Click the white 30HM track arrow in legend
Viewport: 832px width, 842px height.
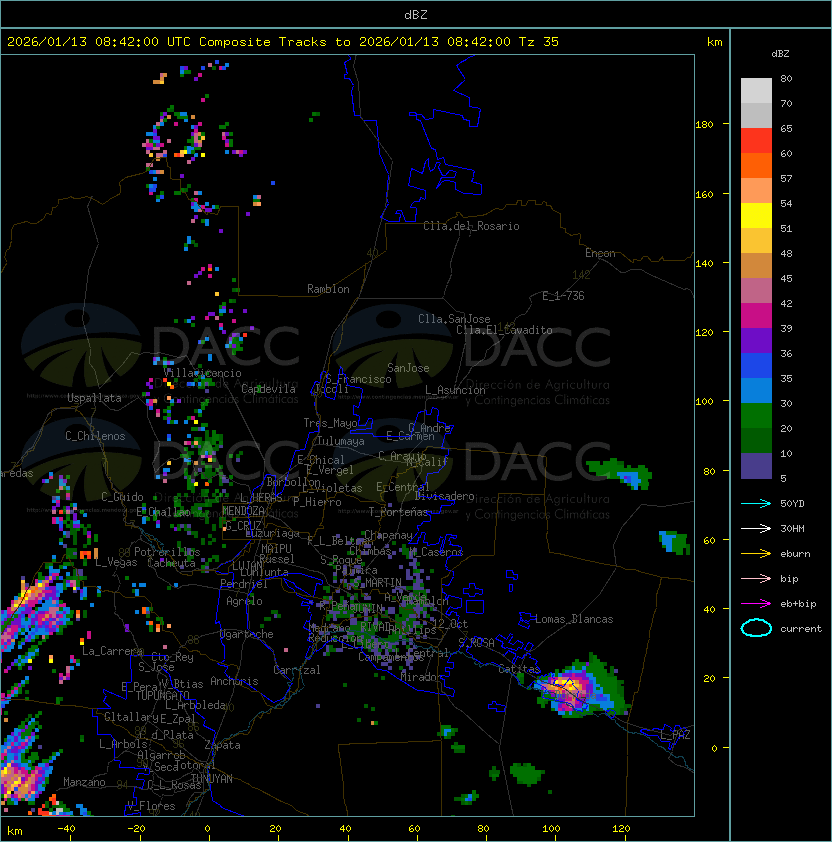pos(756,529)
